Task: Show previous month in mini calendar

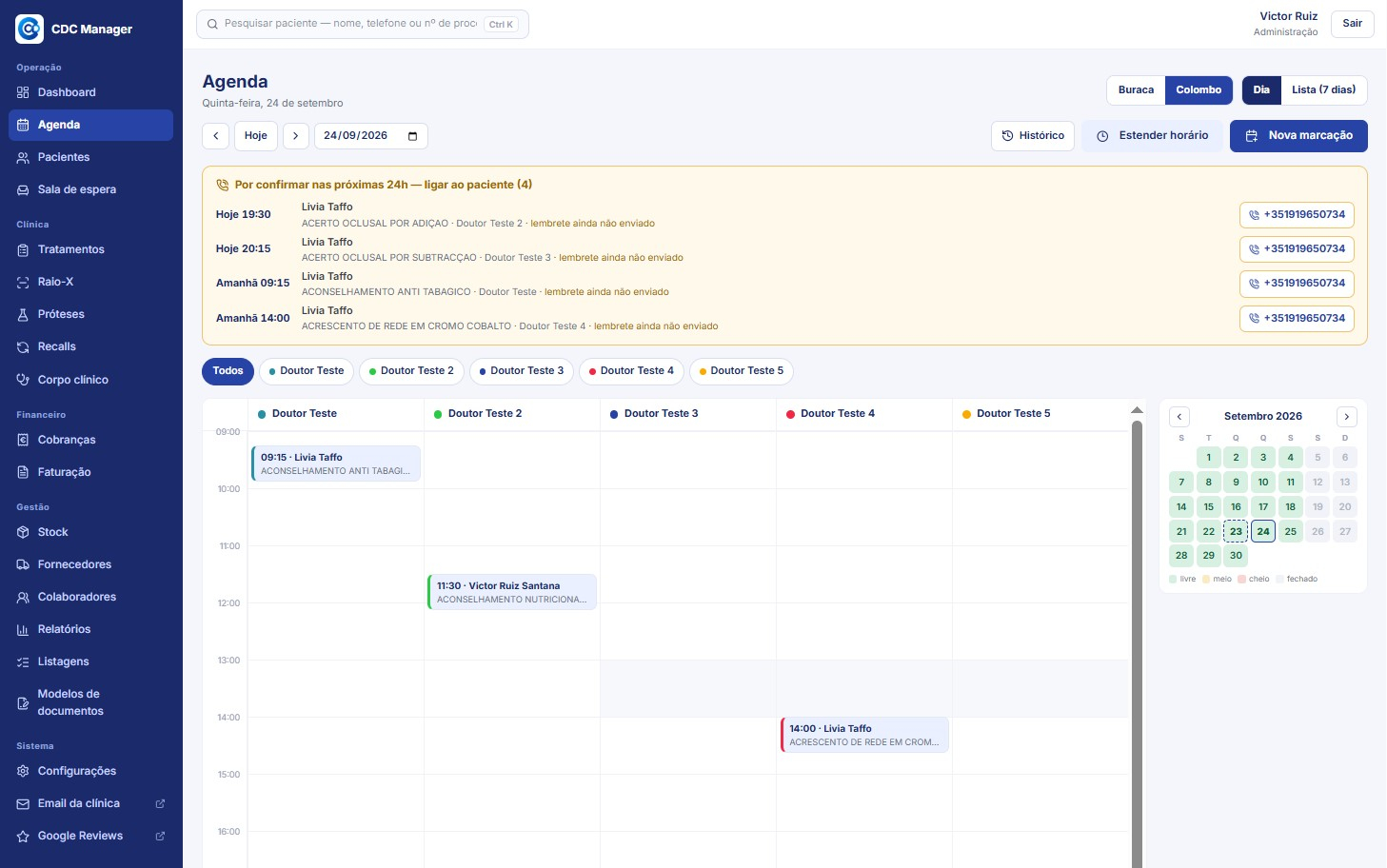Action: [1179, 417]
